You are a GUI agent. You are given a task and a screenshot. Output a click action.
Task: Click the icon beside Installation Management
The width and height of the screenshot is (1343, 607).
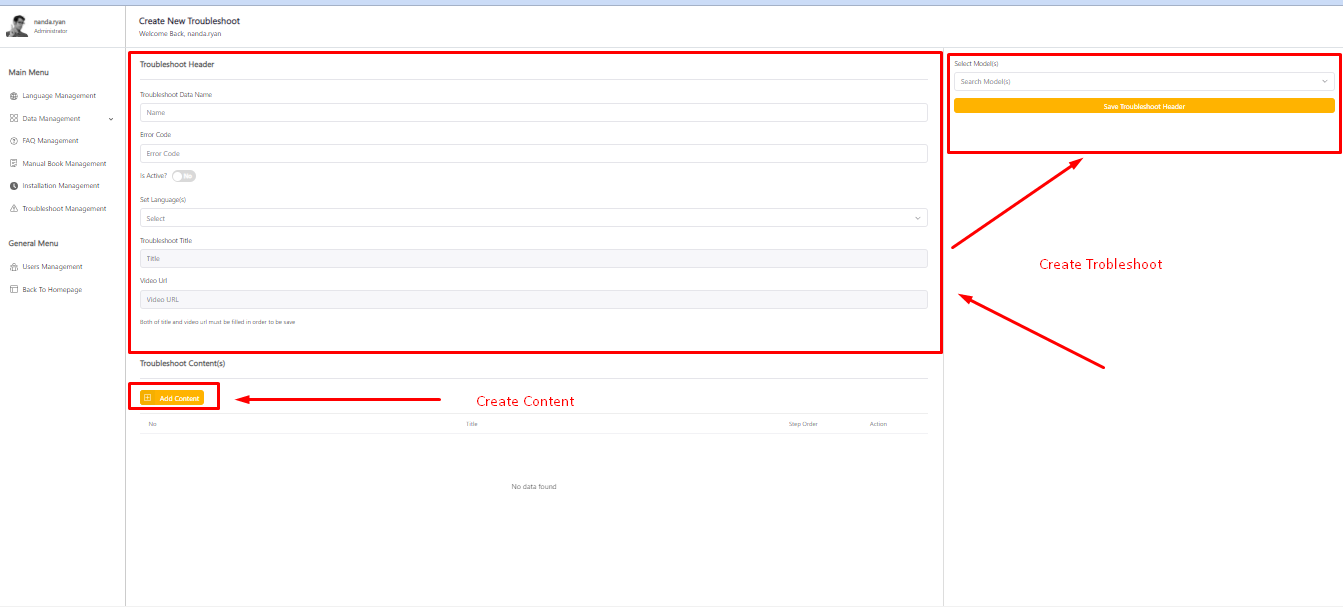coord(13,186)
